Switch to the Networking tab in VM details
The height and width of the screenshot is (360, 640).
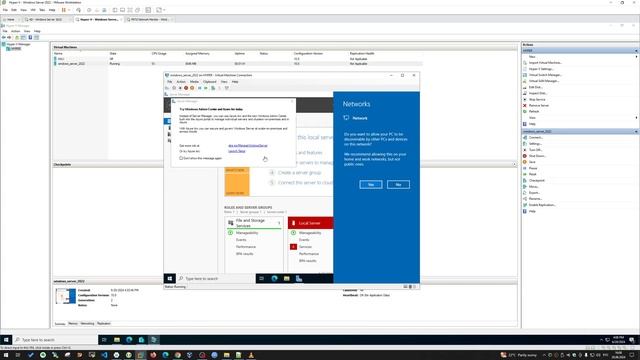pos(87,324)
